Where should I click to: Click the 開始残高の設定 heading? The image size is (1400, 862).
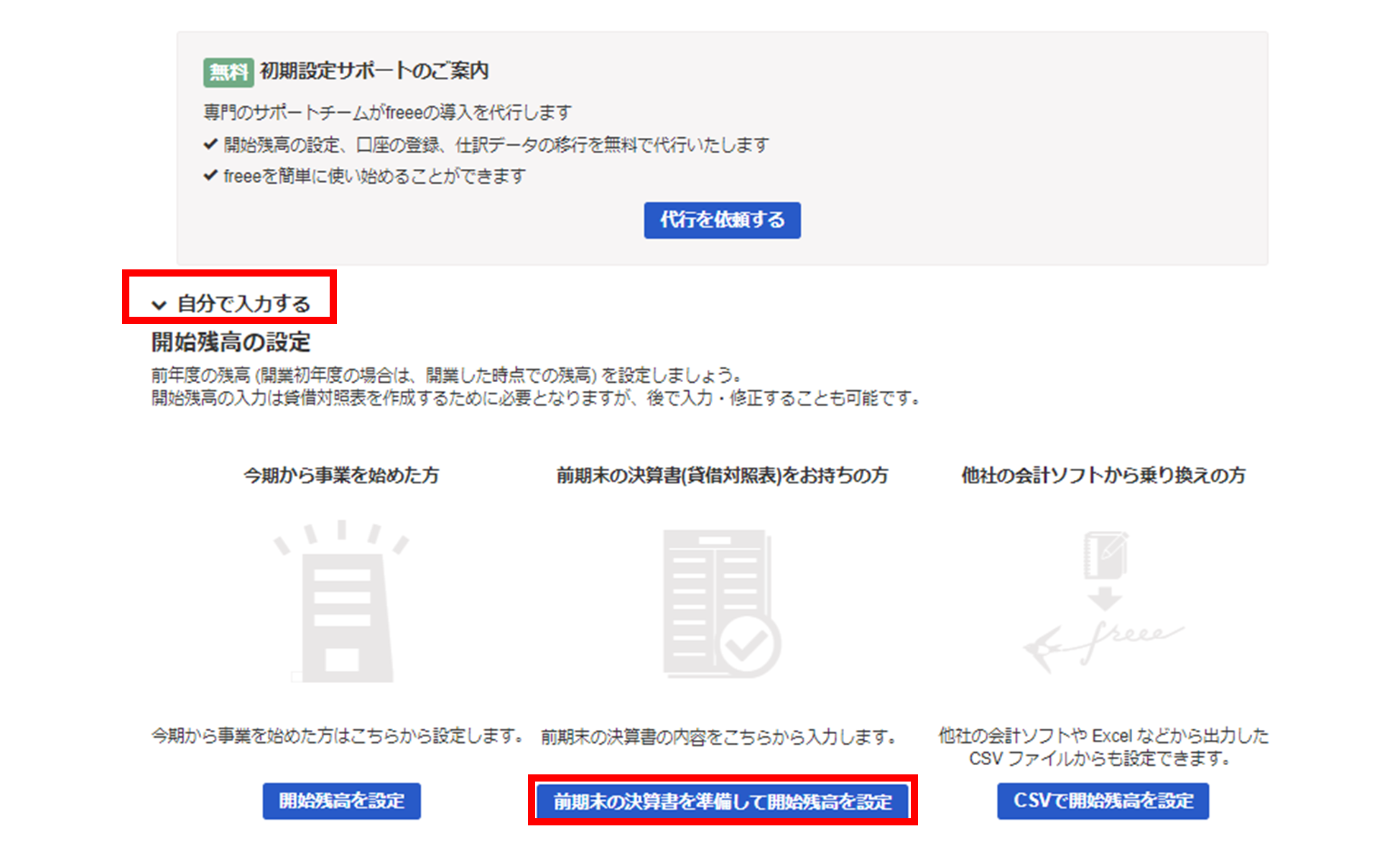(x=231, y=342)
